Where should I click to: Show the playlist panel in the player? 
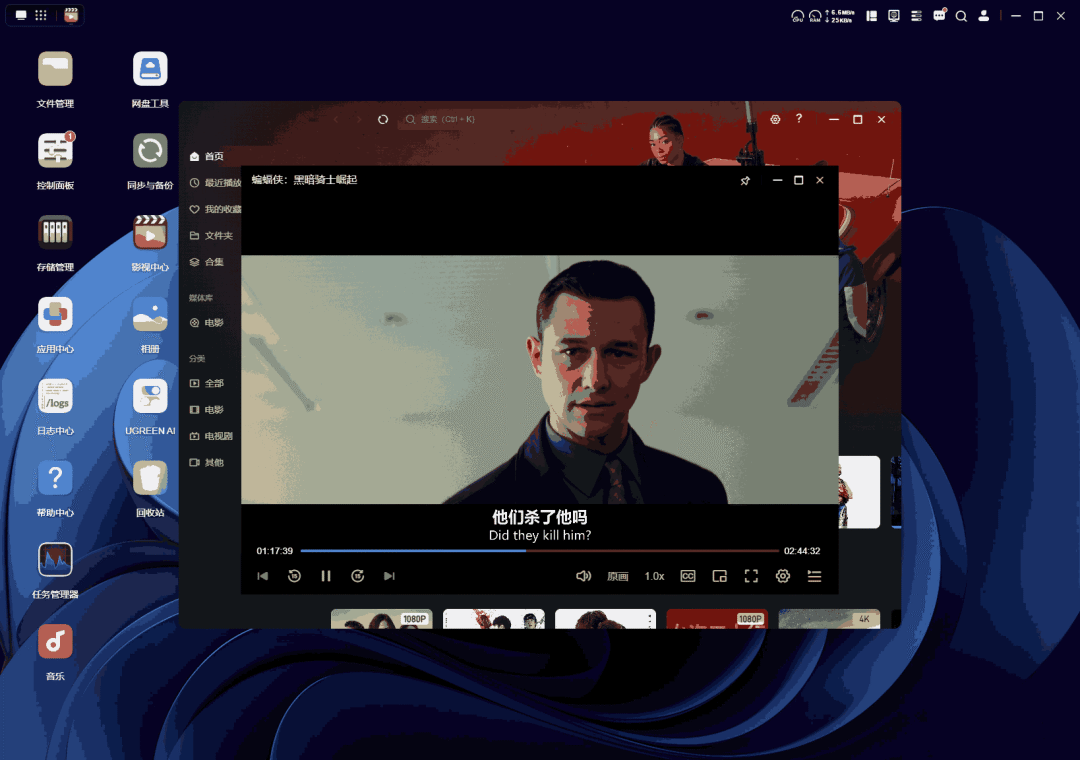pyautogui.click(x=814, y=576)
